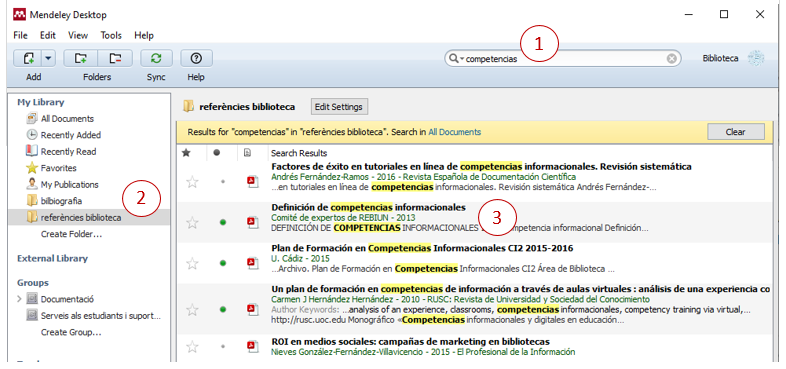The width and height of the screenshot is (786, 369).
Task: Click the Biblioteca profile avatar
Action: point(755,58)
